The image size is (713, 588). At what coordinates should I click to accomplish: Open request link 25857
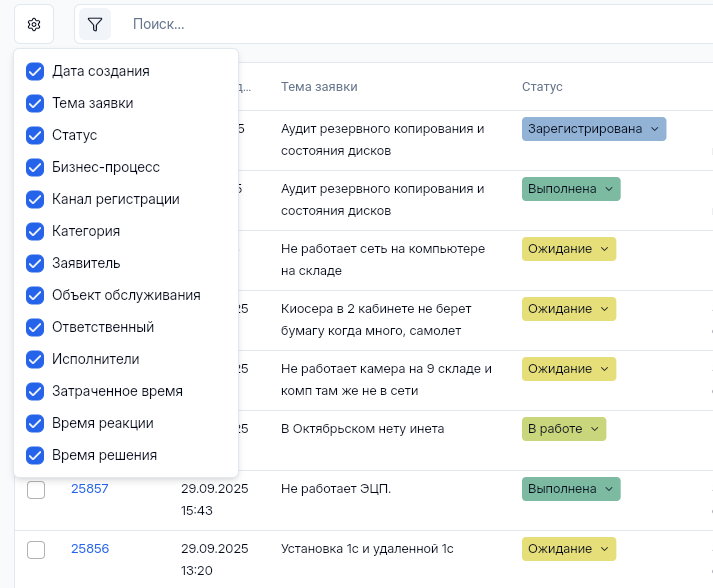click(x=89, y=489)
